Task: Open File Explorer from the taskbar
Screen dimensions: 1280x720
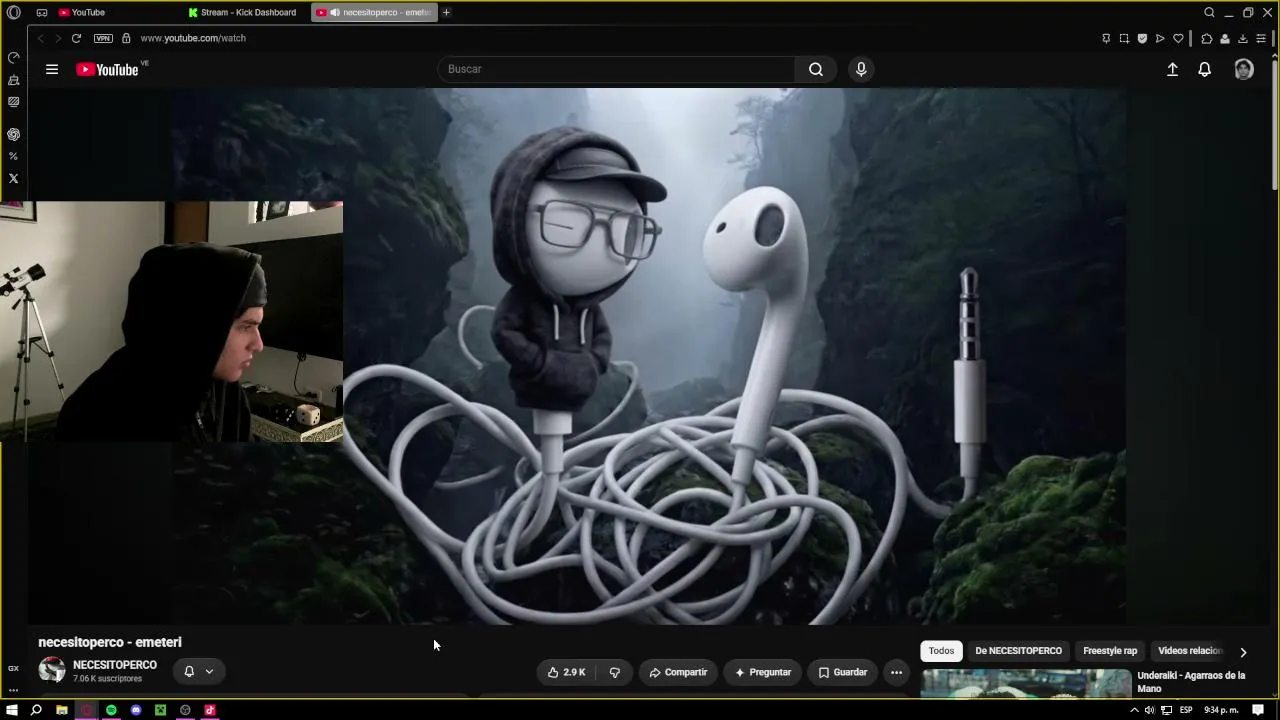Action: coord(61,710)
